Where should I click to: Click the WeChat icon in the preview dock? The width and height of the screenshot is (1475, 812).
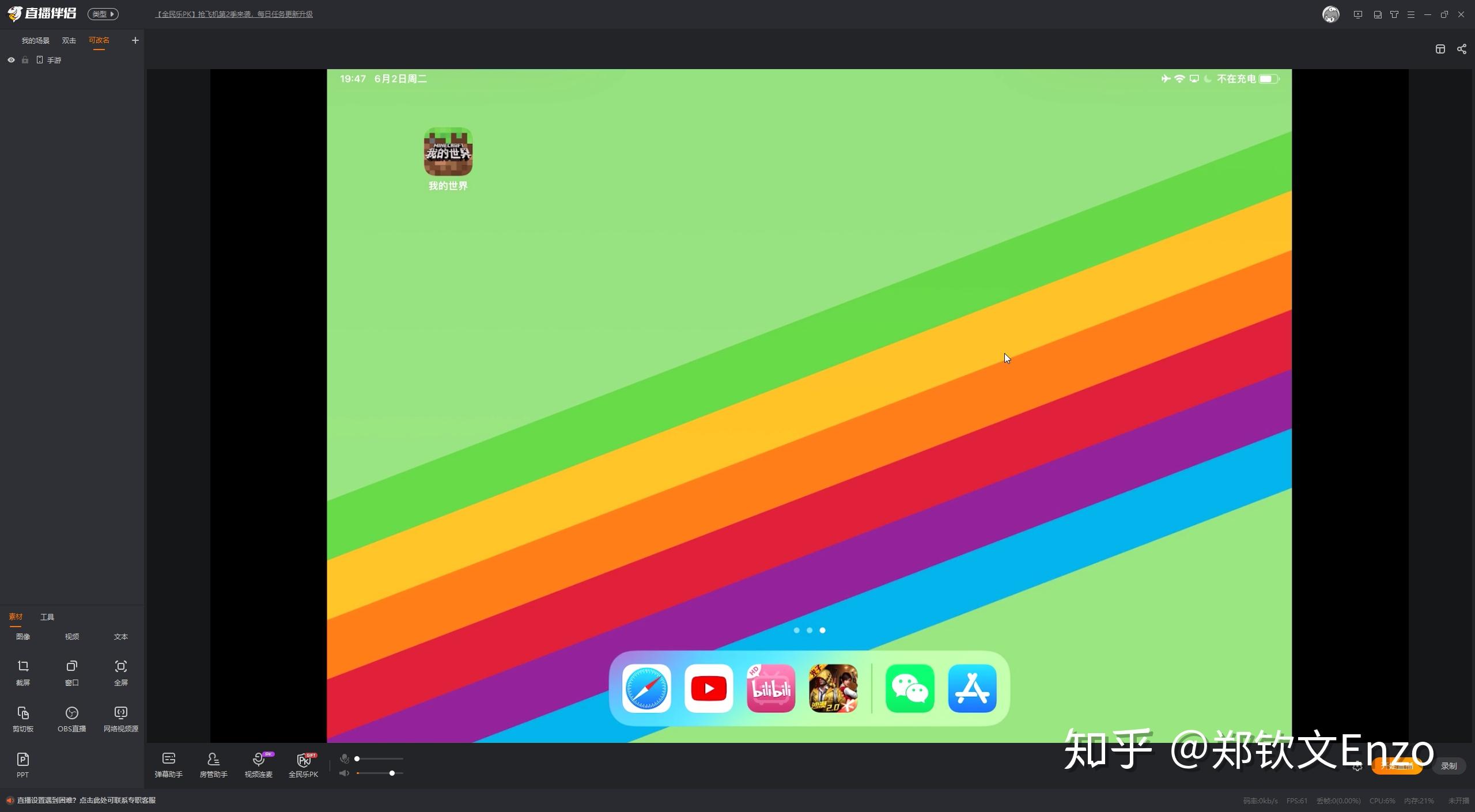tap(910, 688)
